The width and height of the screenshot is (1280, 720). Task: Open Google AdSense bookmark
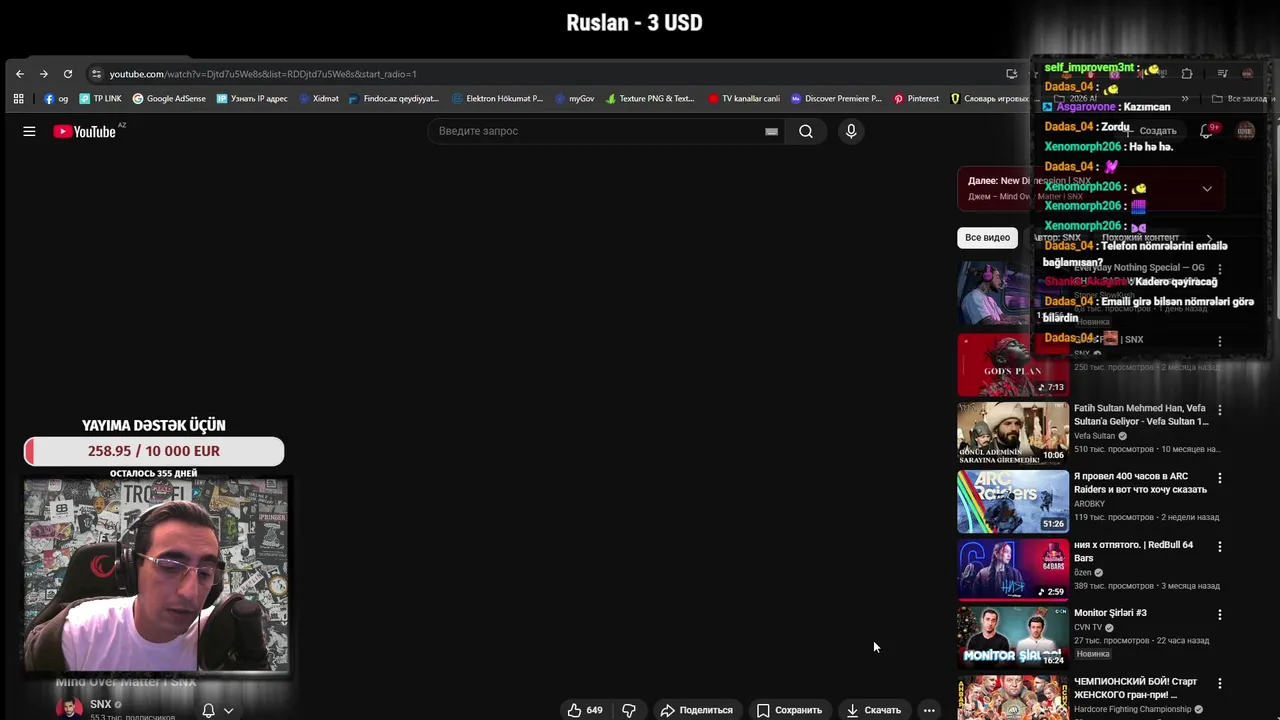[169, 99]
